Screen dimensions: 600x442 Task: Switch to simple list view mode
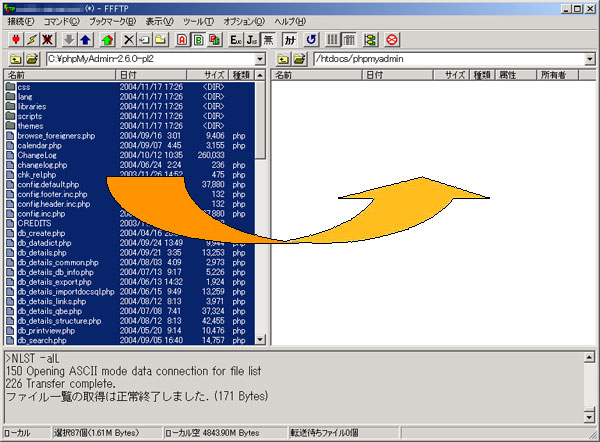pos(332,39)
